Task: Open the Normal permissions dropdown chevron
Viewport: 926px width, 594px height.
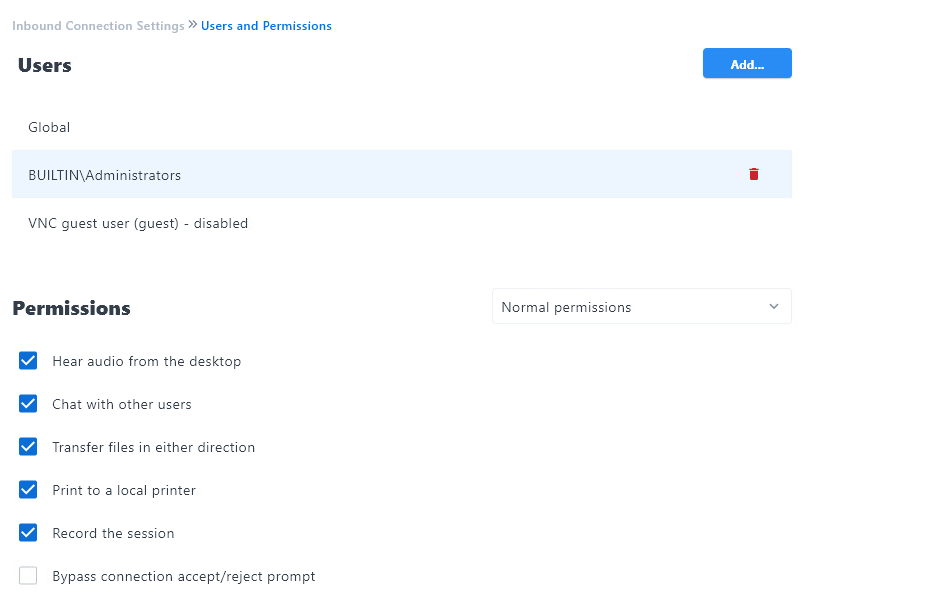Action: [x=773, y=307]
